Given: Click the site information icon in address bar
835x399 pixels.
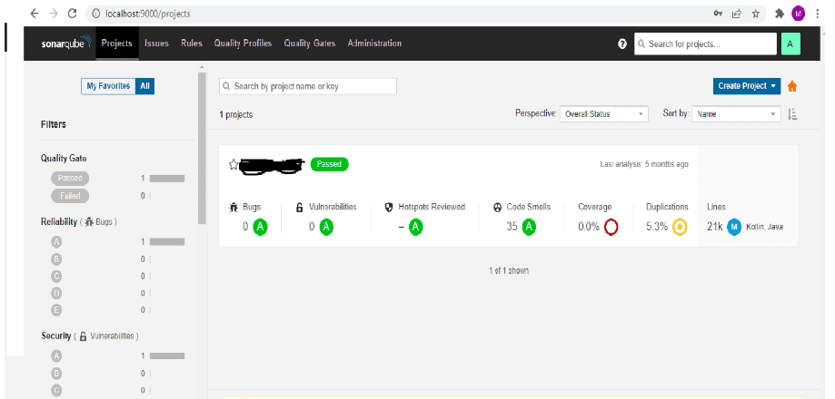Looking at the screenshot, I should tap(96, 14).
